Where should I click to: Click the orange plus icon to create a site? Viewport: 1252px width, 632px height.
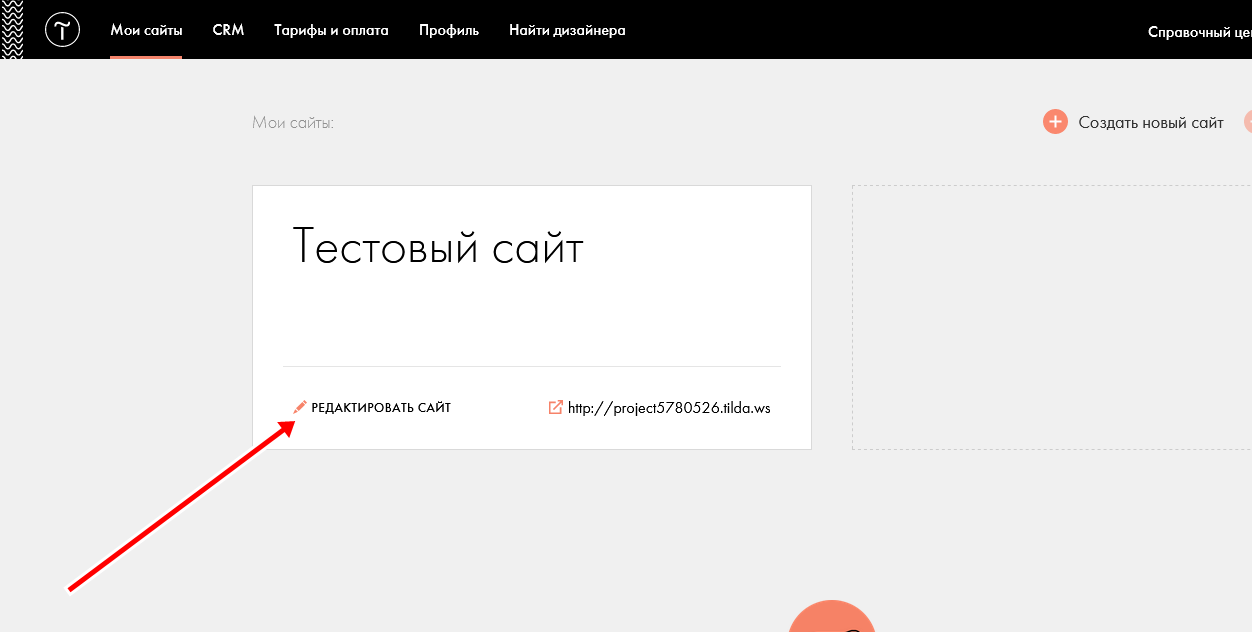coord(1055,122)
